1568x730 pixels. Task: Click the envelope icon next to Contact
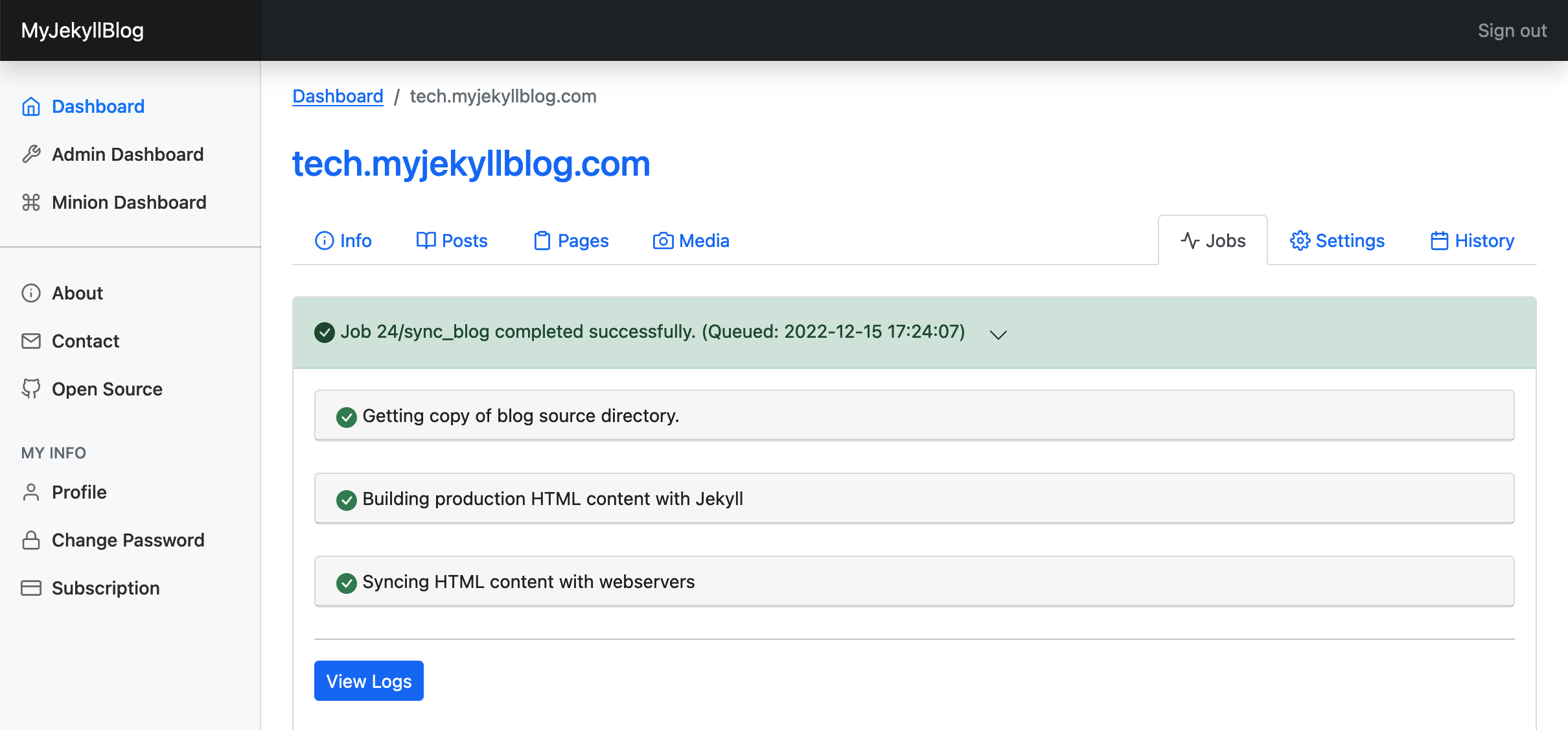[31, 341]
